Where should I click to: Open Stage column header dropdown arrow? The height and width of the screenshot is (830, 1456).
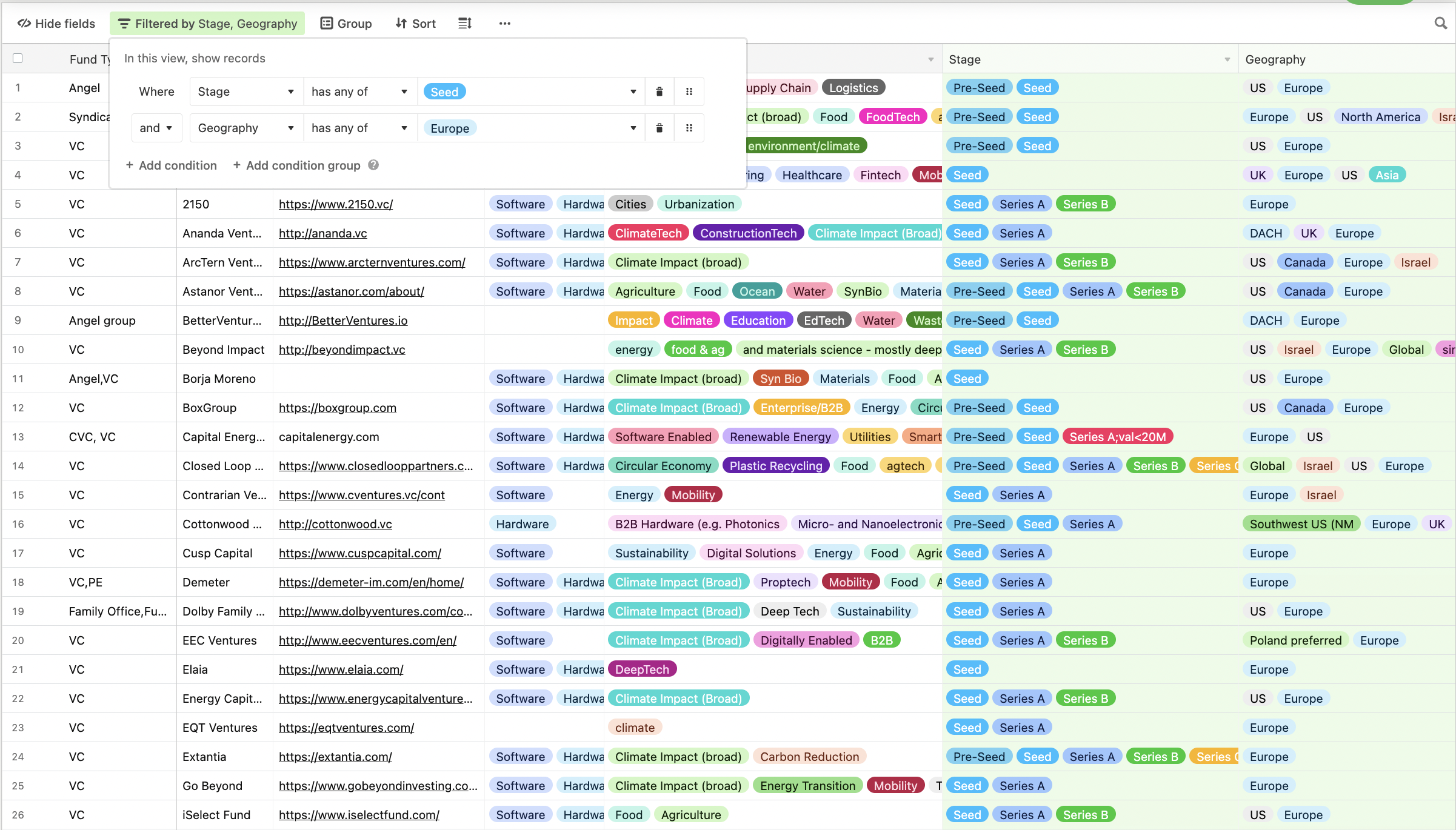pos(1227,59)
